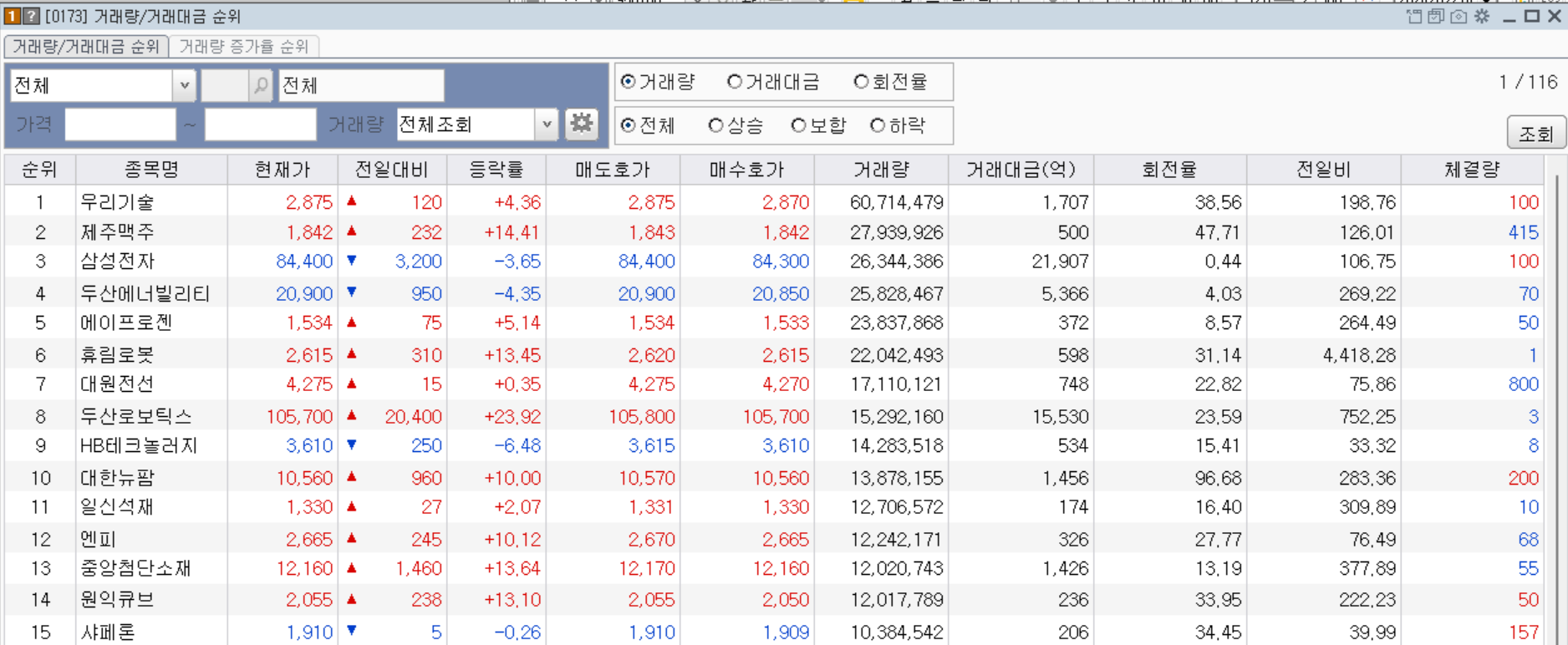Expand the 전체조회 volume dropdown
Image resolution: width=1568 pixels, height=645 pixels.
point(547,124)
